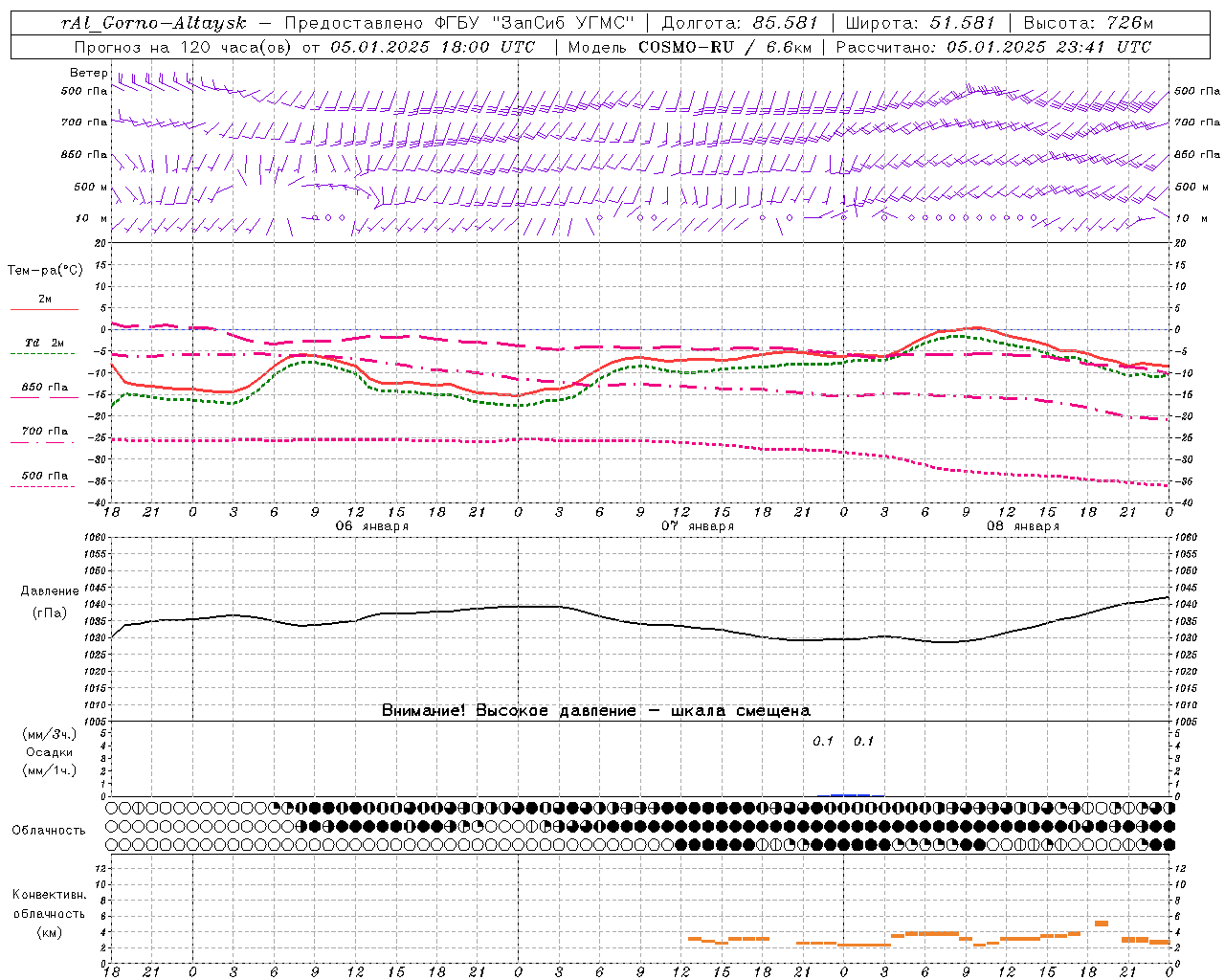
Task: Click the date label 06 января
Action: pyautogui.click(x=371, y=526)
